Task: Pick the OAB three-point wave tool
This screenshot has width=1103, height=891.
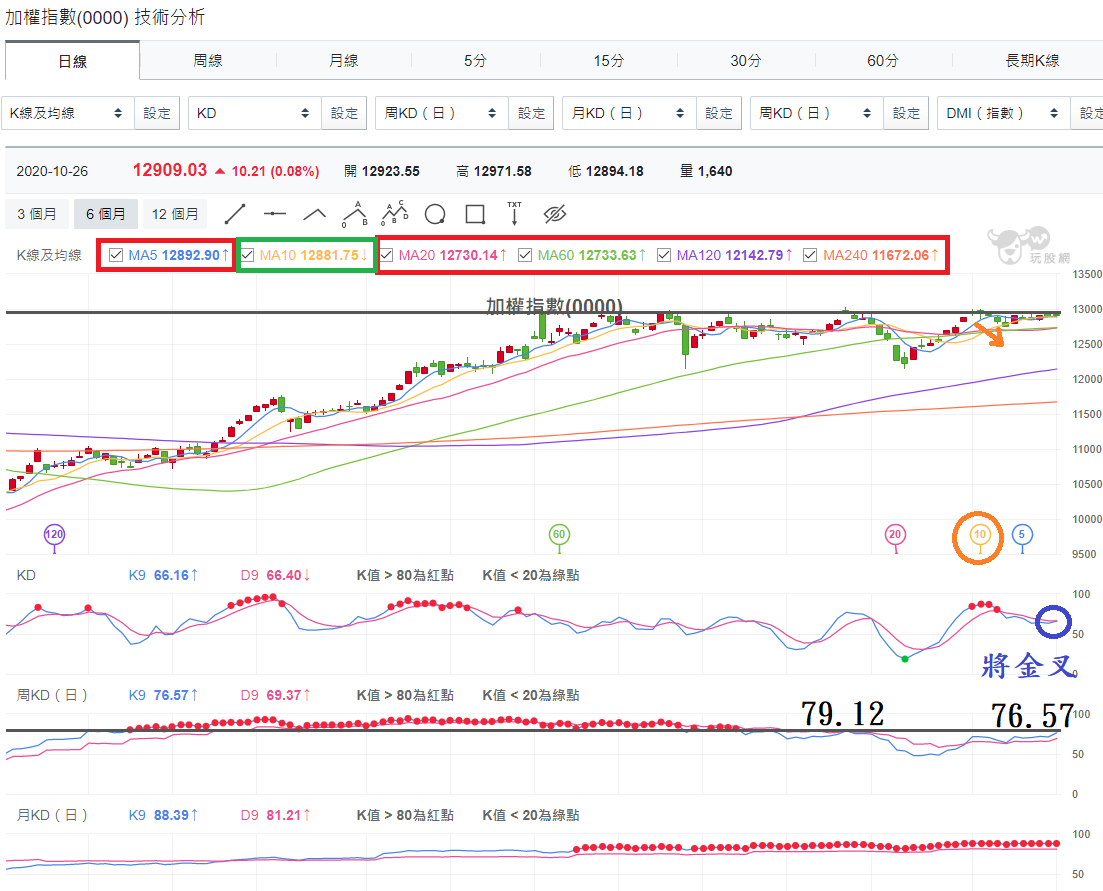Action: [355, 214]
